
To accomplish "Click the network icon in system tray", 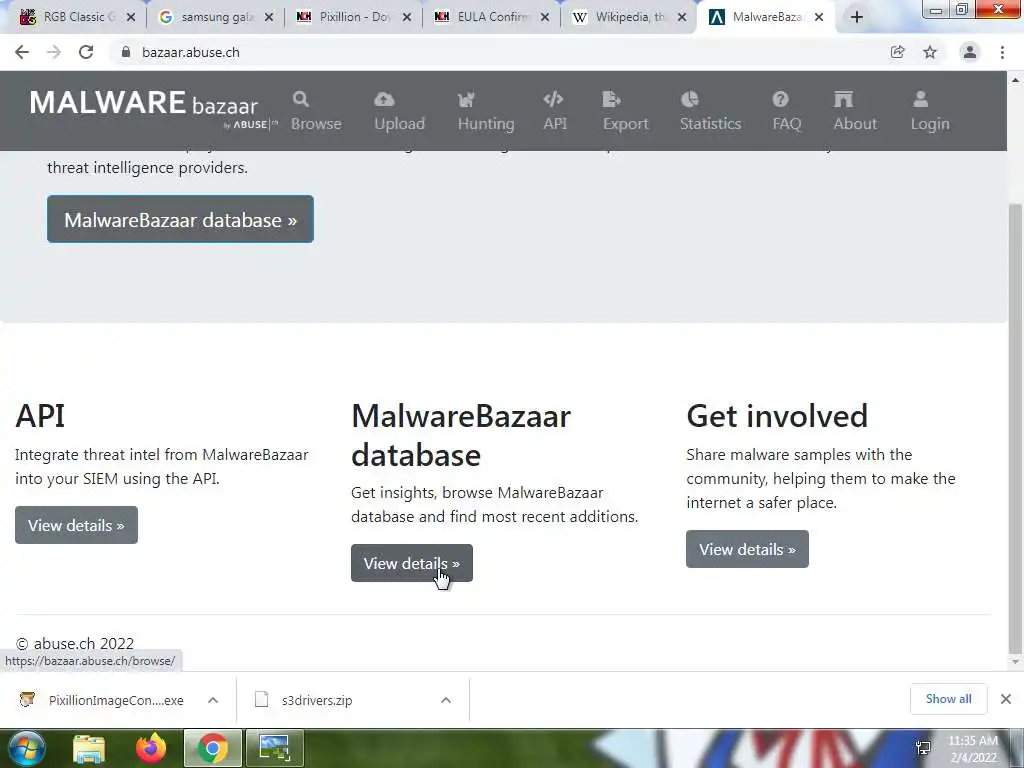I will [x=923, y=748].
